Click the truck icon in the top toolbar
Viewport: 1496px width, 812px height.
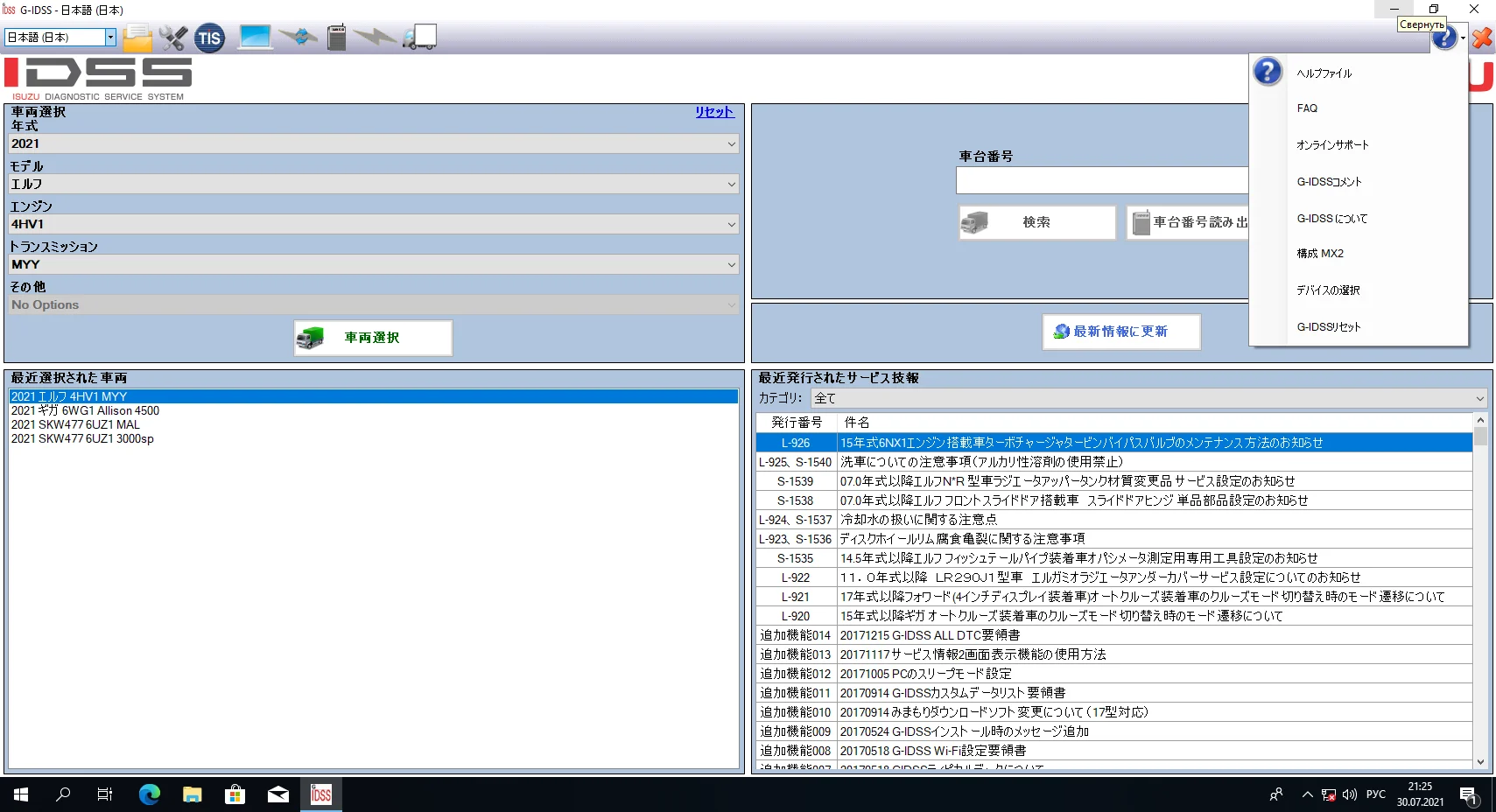pyautogui.click(x=419, y=37)
